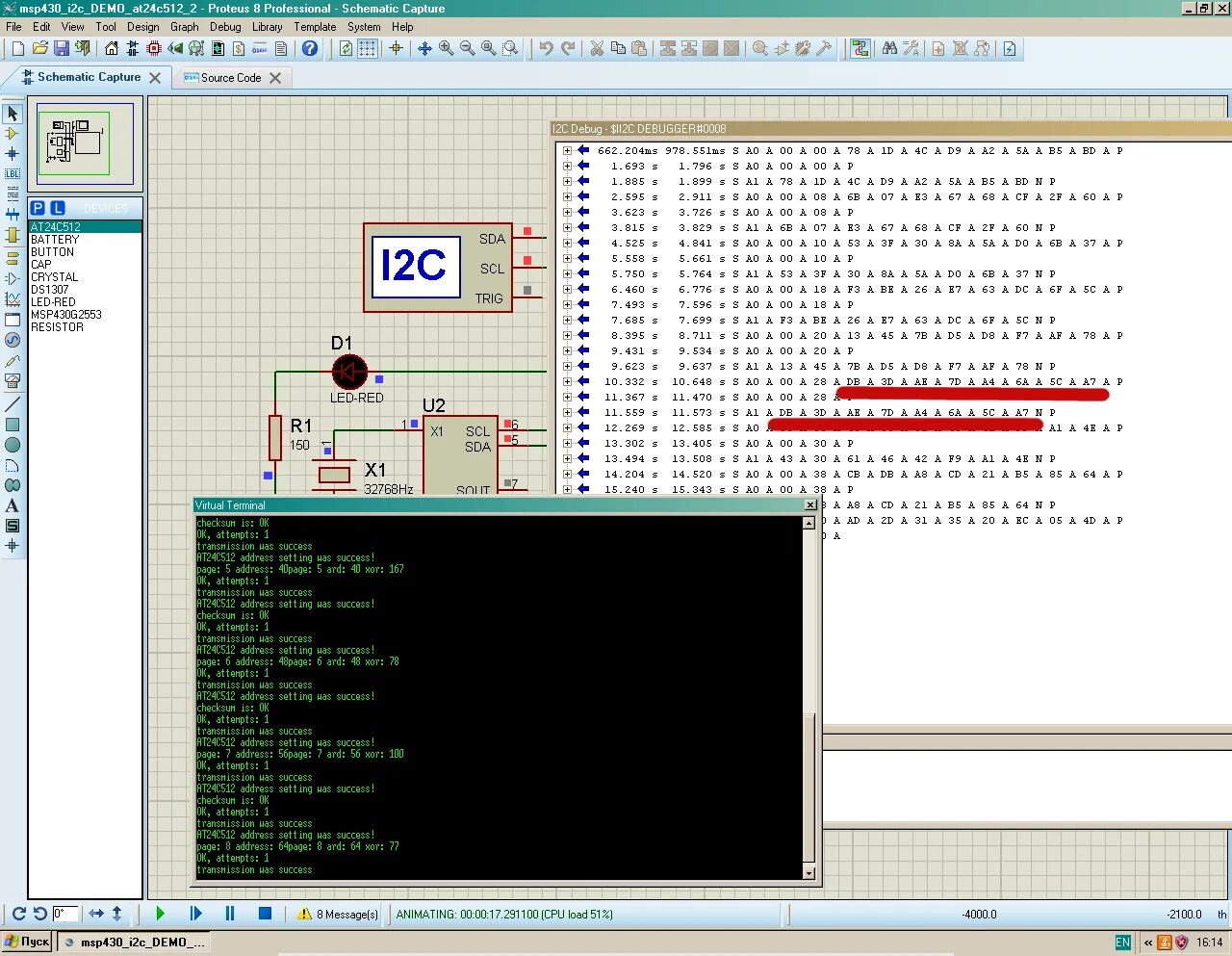The image size is (1232, 956).
Task: Play the simulation
Action: (x=160, y=914)
